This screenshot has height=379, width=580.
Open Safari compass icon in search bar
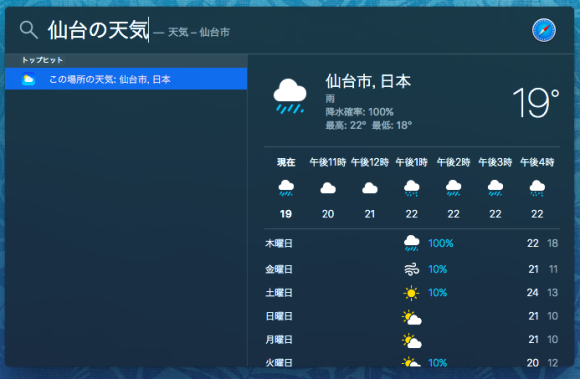544,30
